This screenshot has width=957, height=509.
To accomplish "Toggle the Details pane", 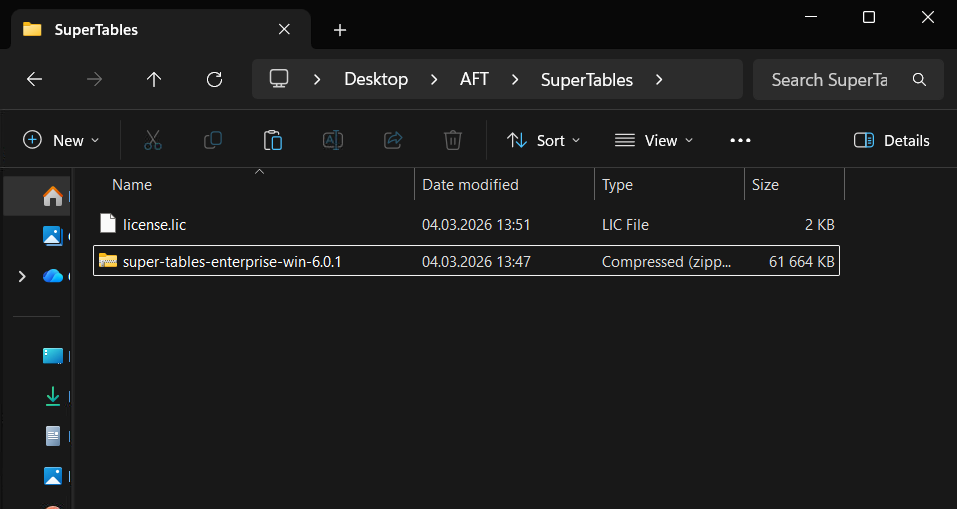I will coord(891,140).
